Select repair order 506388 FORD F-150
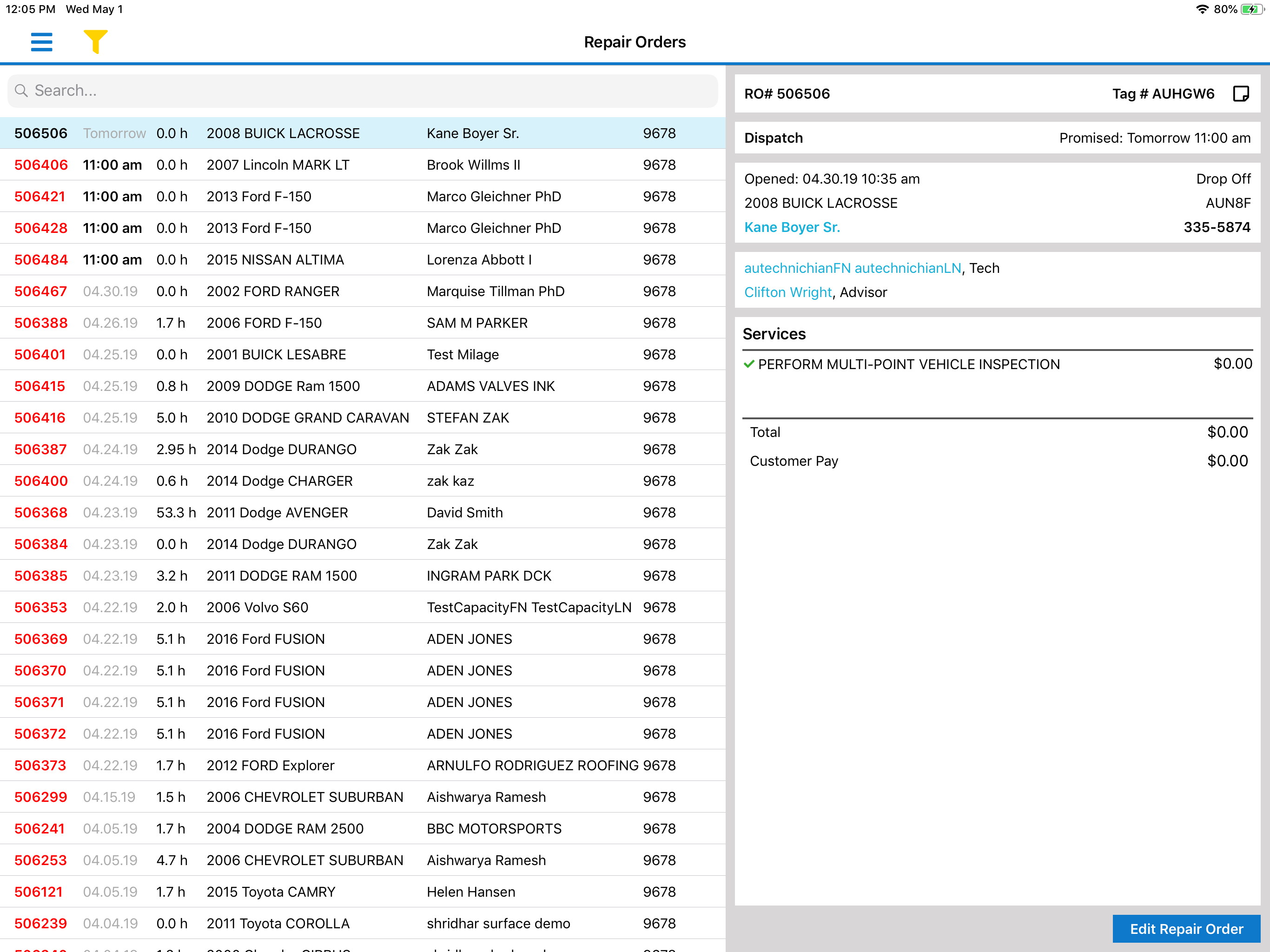The width and height of the screenshot is (1270, 952). pos(363,323)
